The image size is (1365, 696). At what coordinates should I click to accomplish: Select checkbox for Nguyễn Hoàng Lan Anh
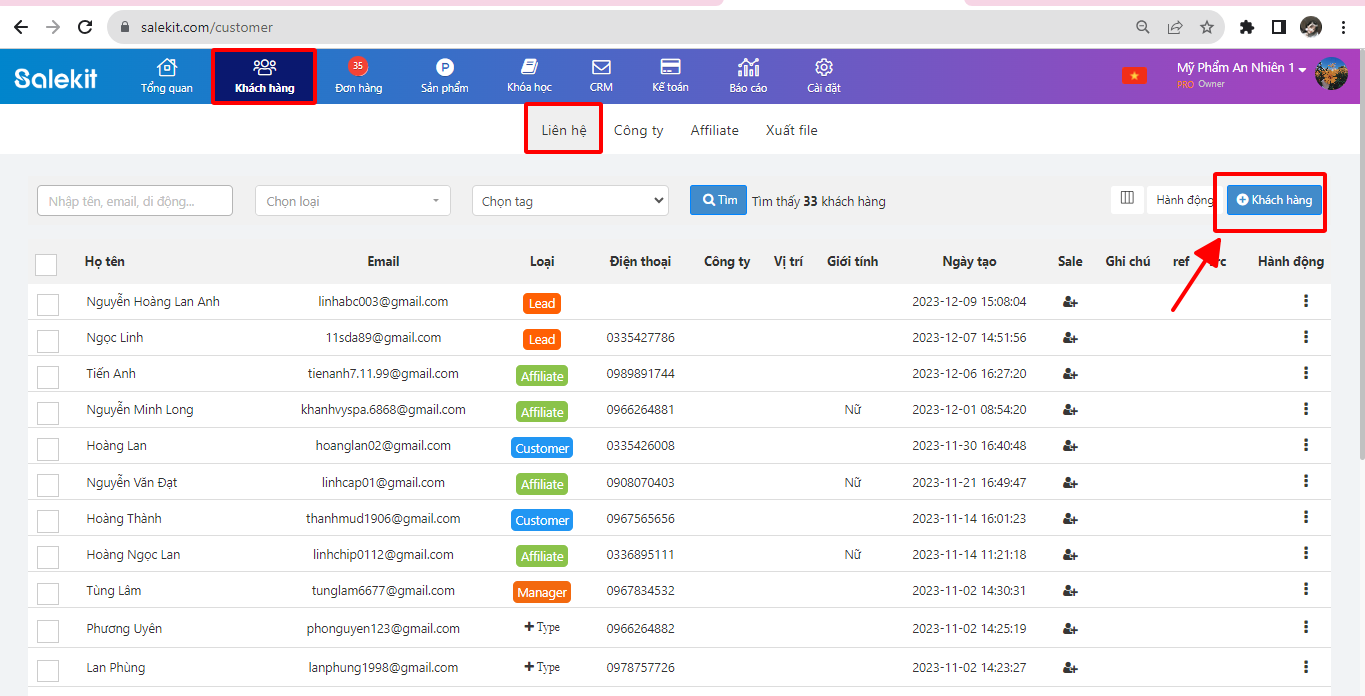tap(48, 305)
